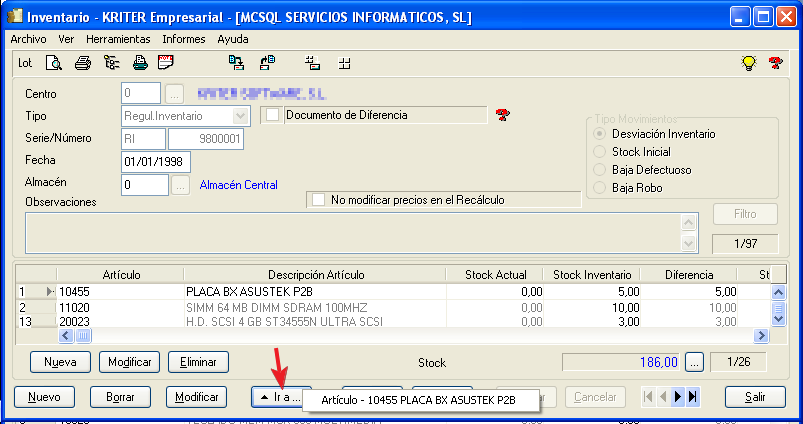The image size is (803, 424).
Task: Open the Centro lookup ellipsis button
Action: 174,94
